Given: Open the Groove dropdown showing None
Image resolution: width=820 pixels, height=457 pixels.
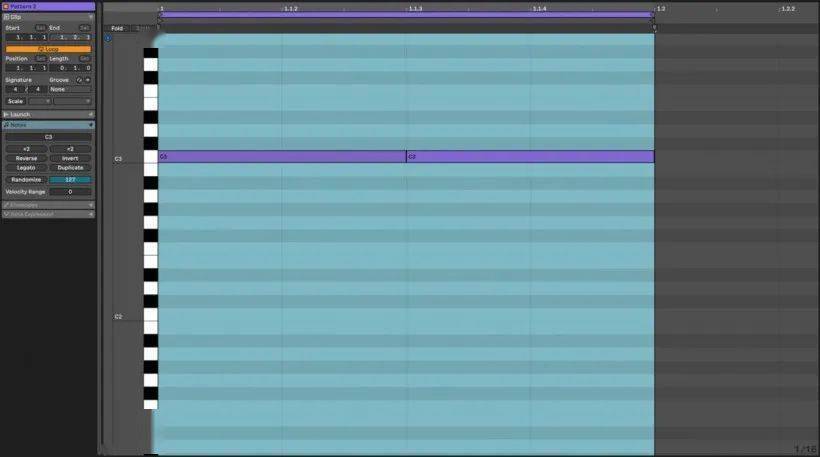Looking at the screenshot, I should [x=69, y=89].
